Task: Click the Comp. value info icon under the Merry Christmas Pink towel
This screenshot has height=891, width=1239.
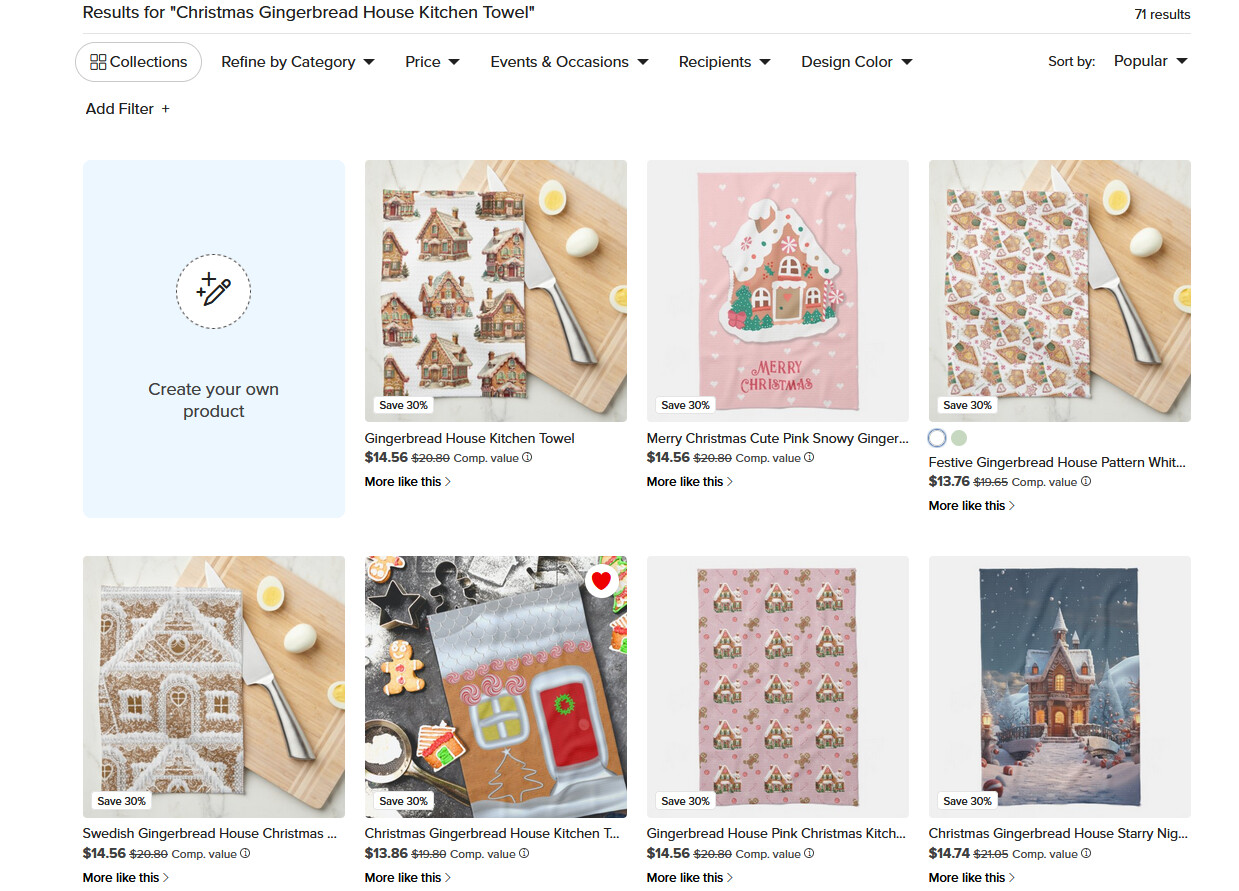Action: pyautogui.click(x=809, y=458)
